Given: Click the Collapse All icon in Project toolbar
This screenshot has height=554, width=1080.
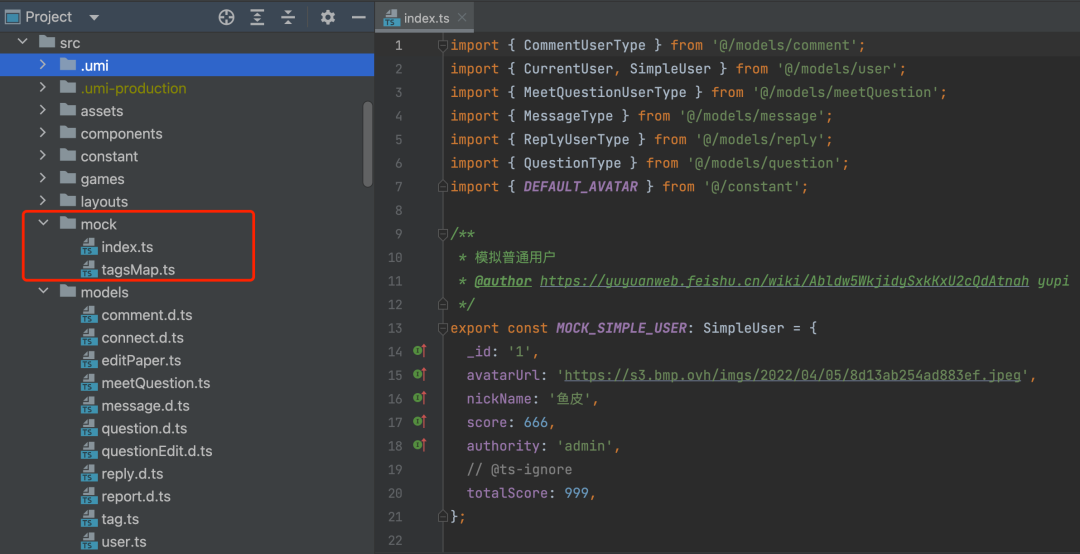Looking at the screenshot, I should pos(288,17).
